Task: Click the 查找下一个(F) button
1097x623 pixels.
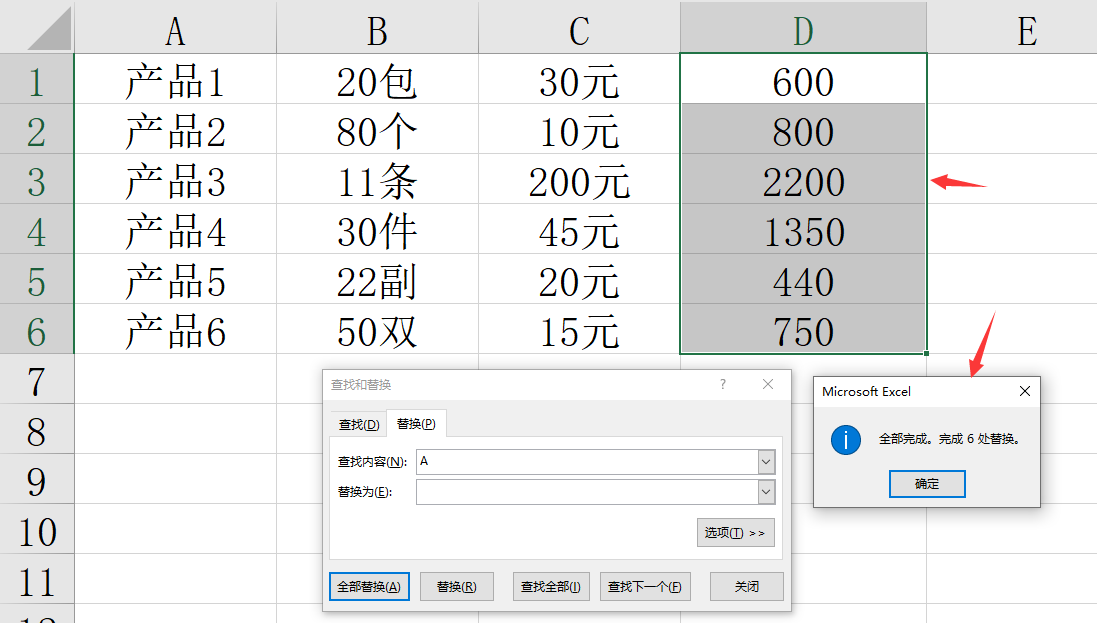Action: point(644,587)
